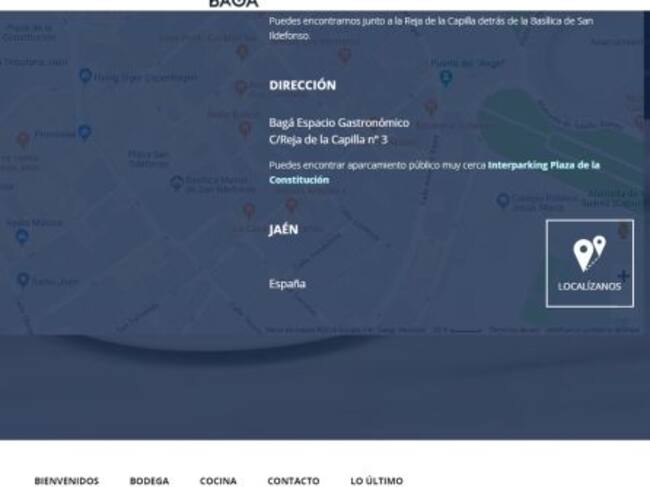This screenshot has height=487, width=650.
Task: Click the plus icon beside Localízanos
Action: [x=623, y=275]
